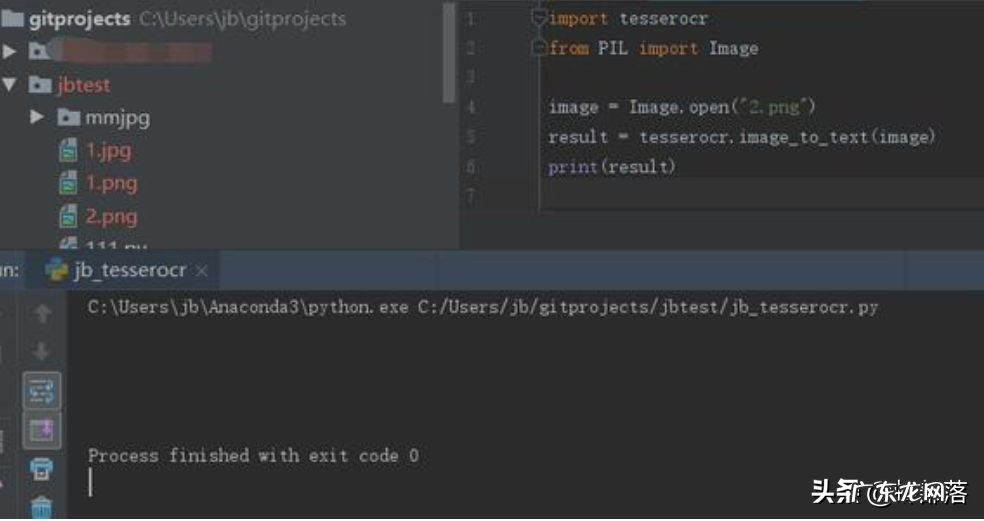The height and width of the screenshot is (521, 984).
Task: Toggle soft-wrap in Run console
Action: click(x=42, y=391)
